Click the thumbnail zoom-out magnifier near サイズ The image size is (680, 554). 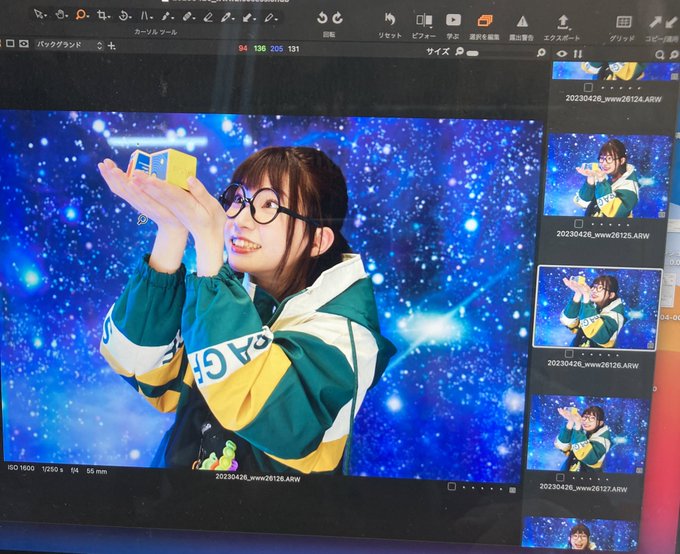click(x=459, y=51)
